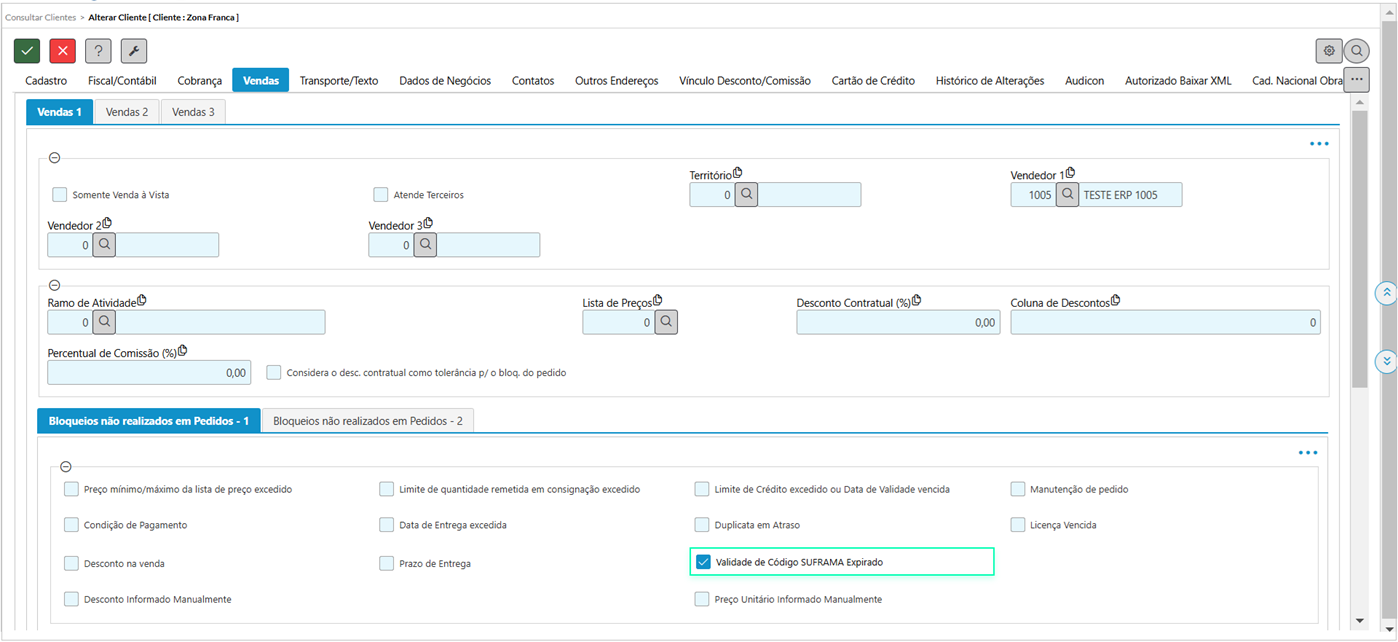The width and height of the screenshot is (1398, 642).
Task: Click Consultar Clientes breadcrumb link
Action: tap(38, 18)
